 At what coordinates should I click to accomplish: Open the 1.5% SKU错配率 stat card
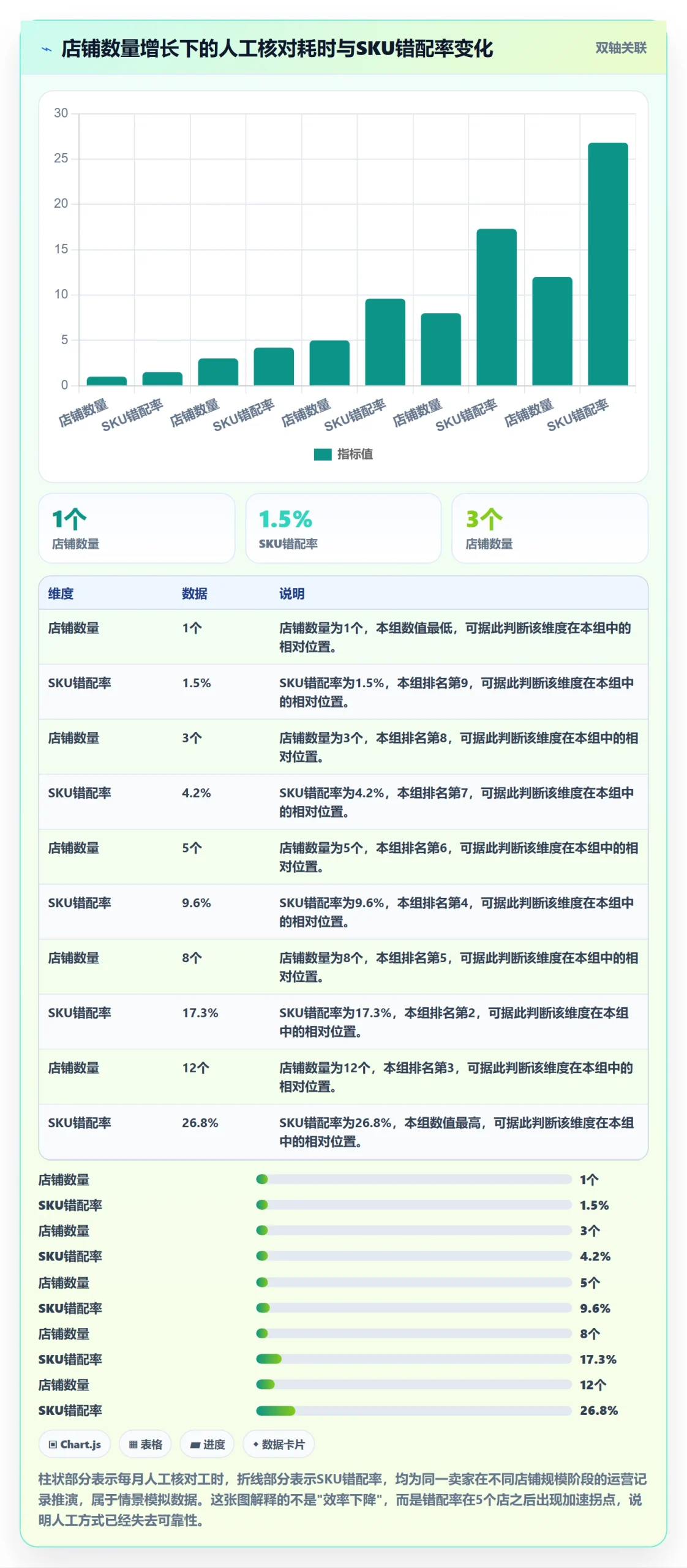(x=343, y=528)
